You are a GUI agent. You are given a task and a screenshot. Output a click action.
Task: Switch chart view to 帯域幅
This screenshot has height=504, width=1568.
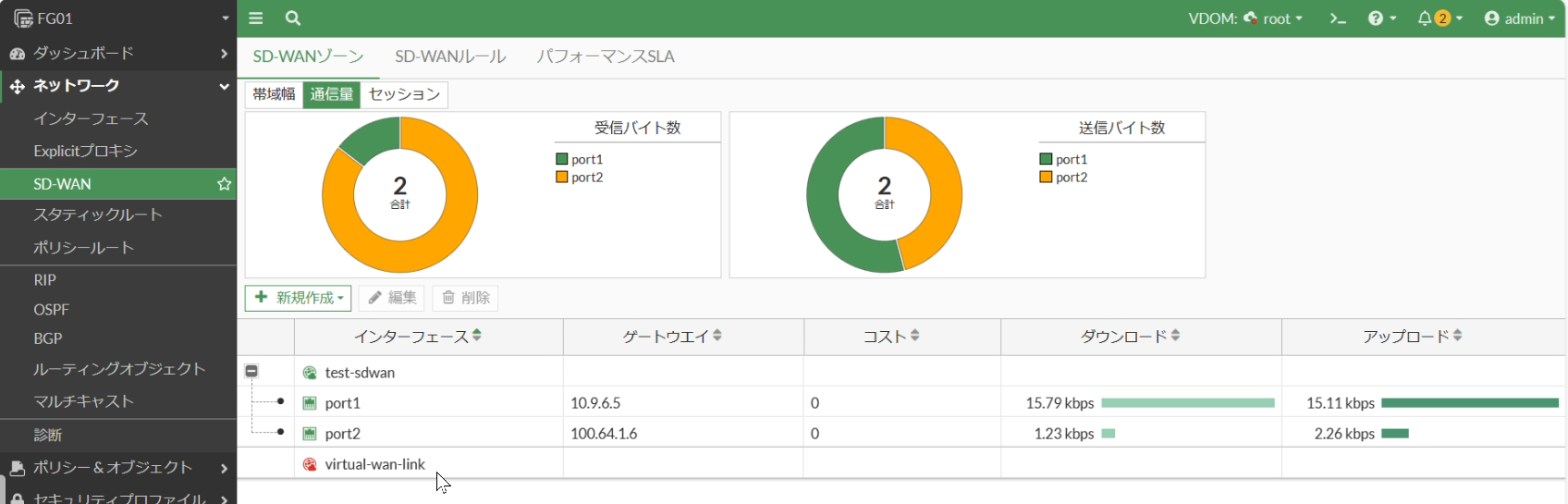click(x=274, y=94)
